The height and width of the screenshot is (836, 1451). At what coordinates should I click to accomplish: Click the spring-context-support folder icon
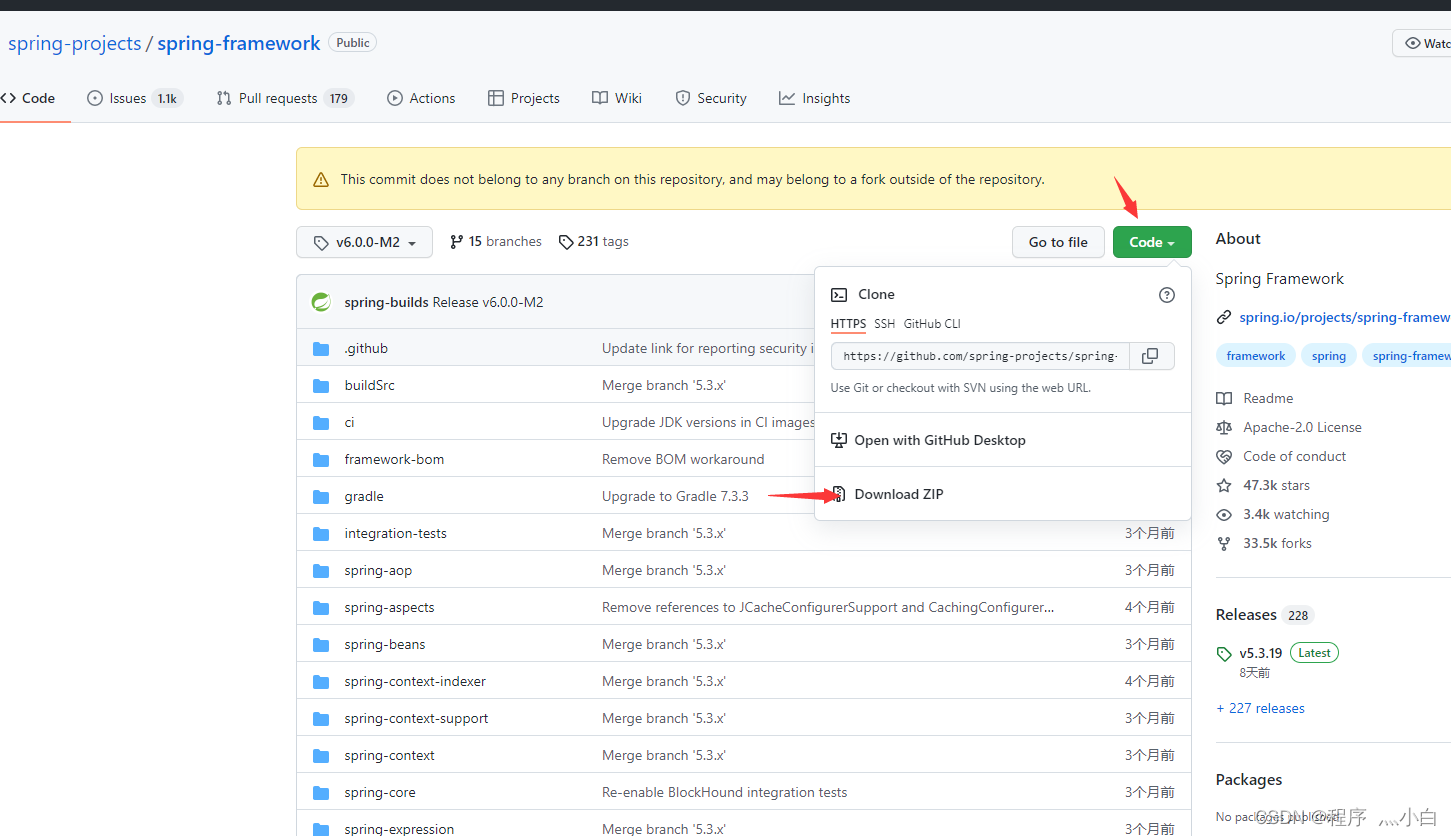tap(321, 719)
